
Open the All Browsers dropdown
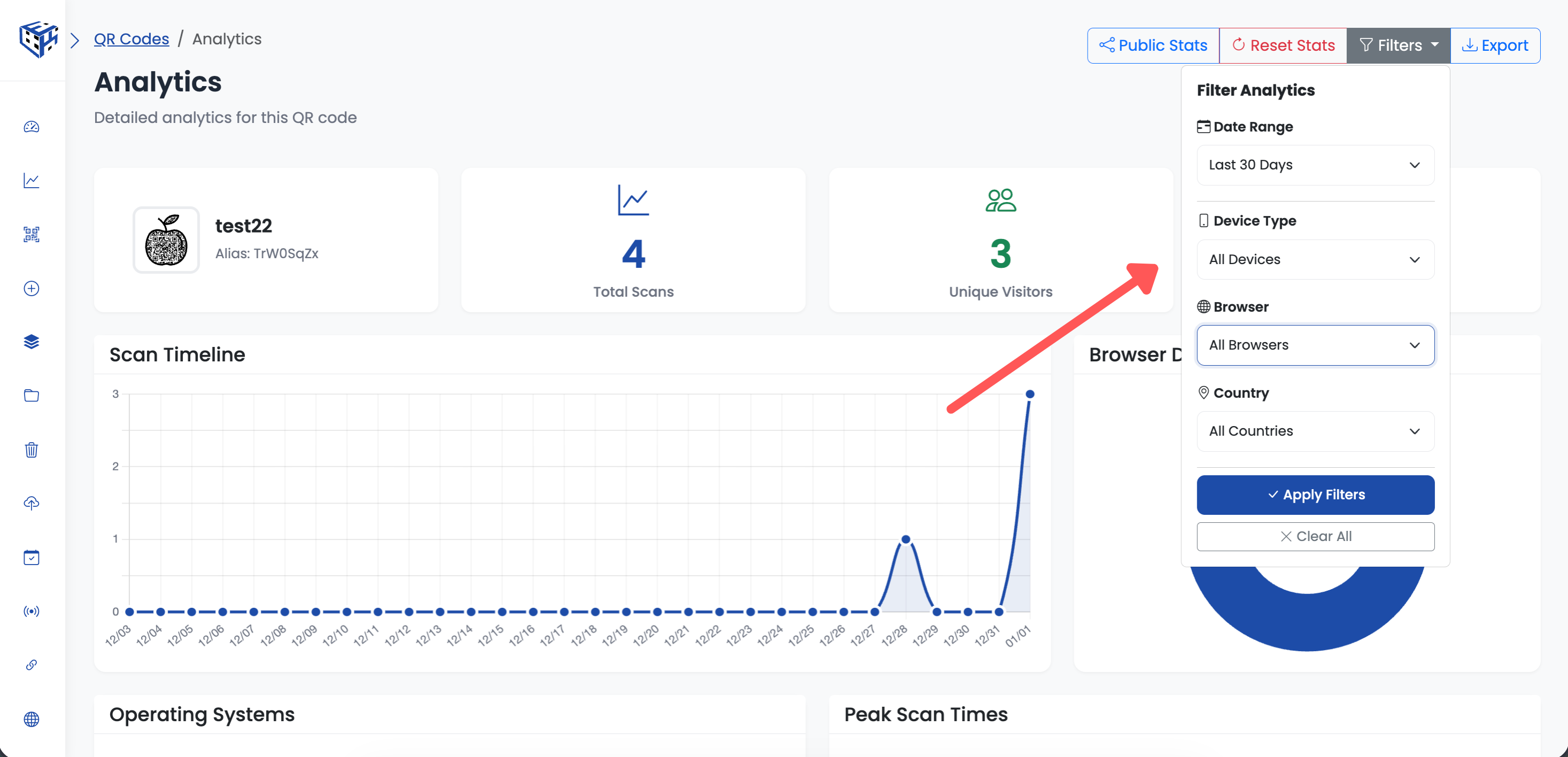pyautogui.click(x=1315, y=345)
